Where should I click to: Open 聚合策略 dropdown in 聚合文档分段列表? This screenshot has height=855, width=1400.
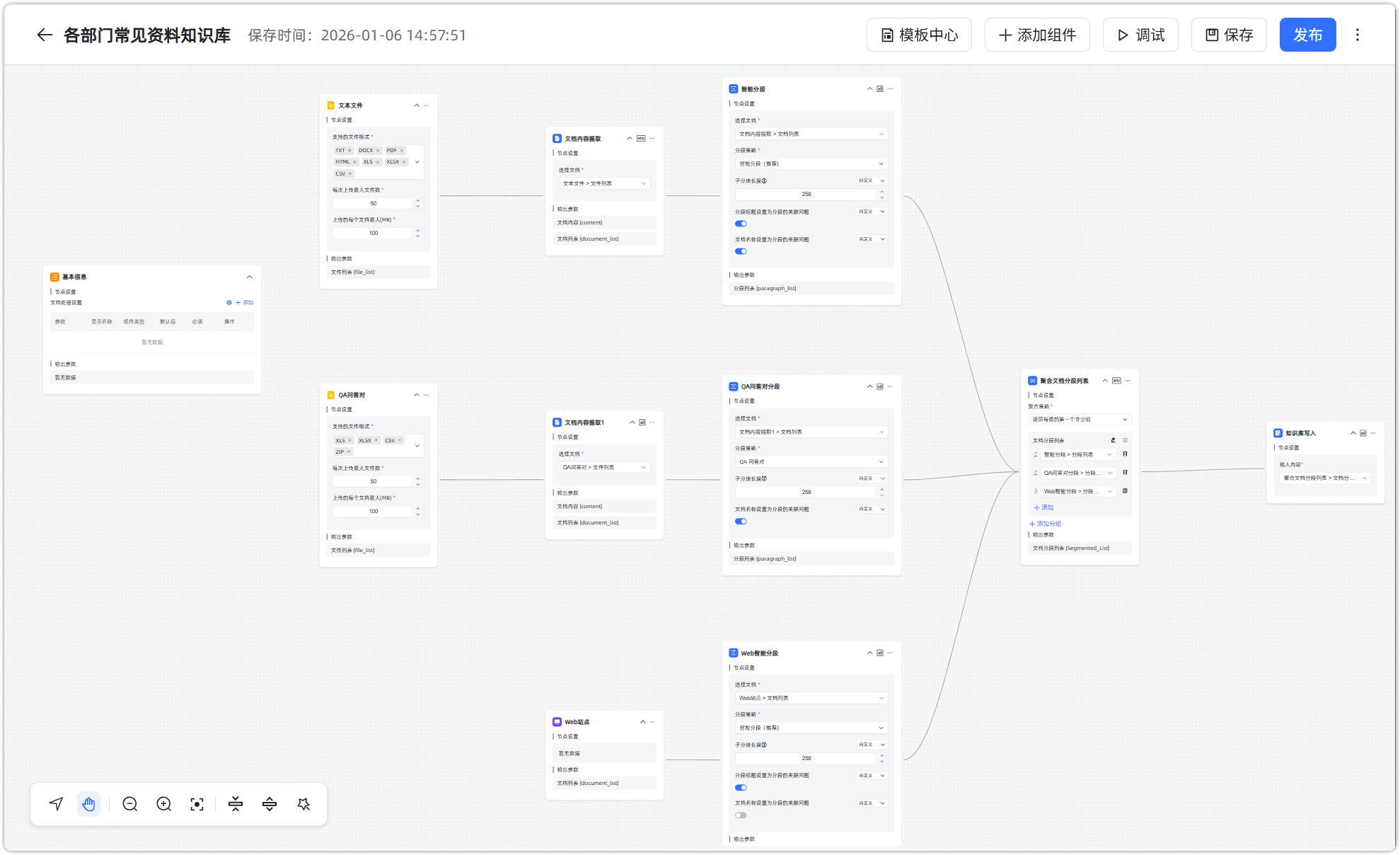[x=1079, y=420]
